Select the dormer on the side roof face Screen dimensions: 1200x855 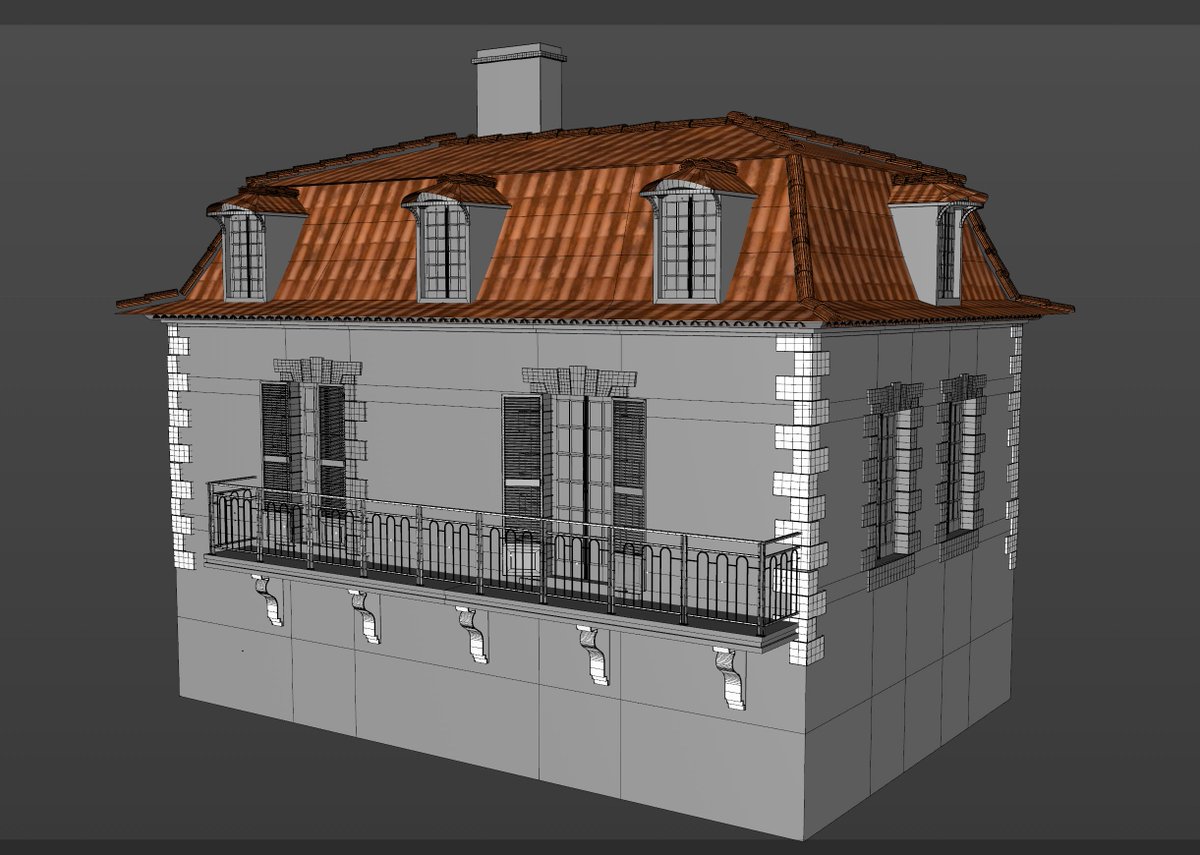(x=936, y=243)
